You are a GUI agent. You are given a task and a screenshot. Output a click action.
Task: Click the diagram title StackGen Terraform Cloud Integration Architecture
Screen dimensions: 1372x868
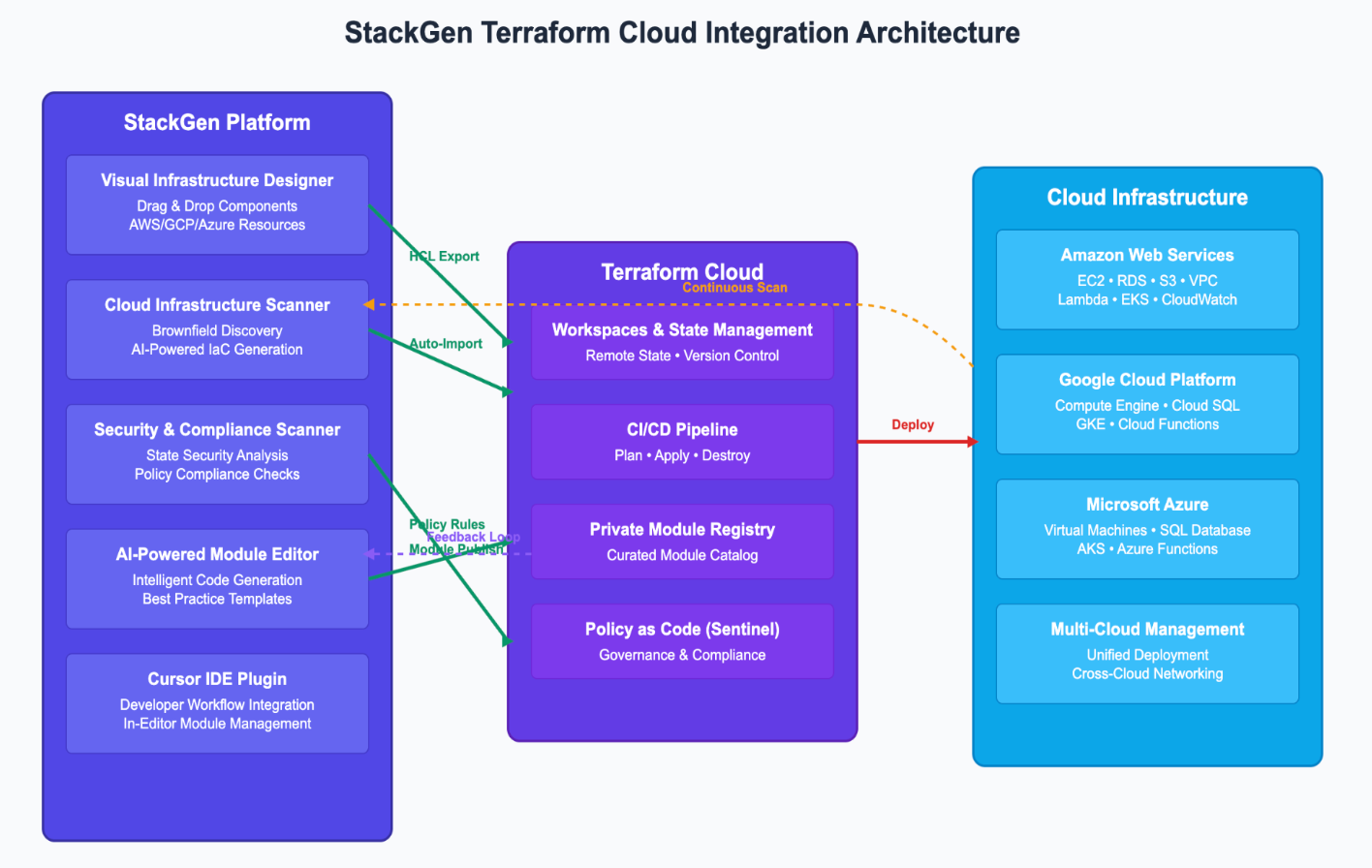(682, 33)
